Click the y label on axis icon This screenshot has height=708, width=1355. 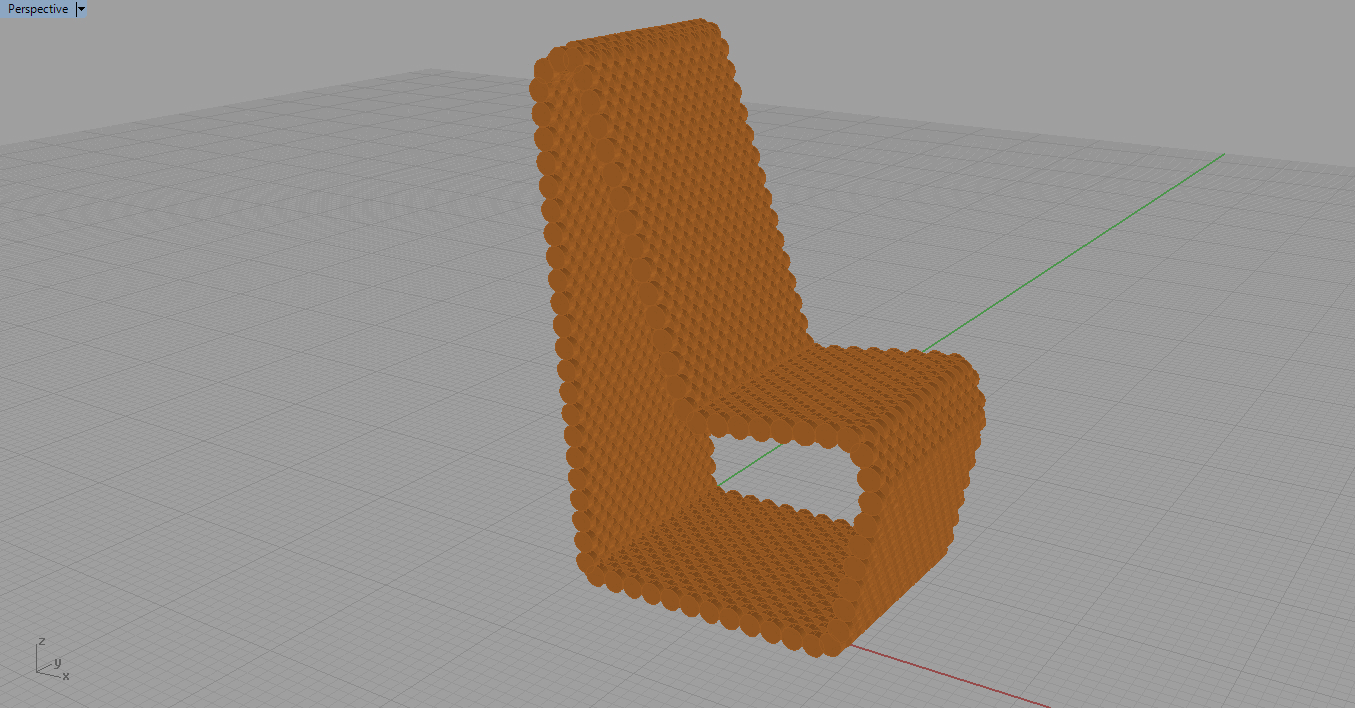pos(58,662)
